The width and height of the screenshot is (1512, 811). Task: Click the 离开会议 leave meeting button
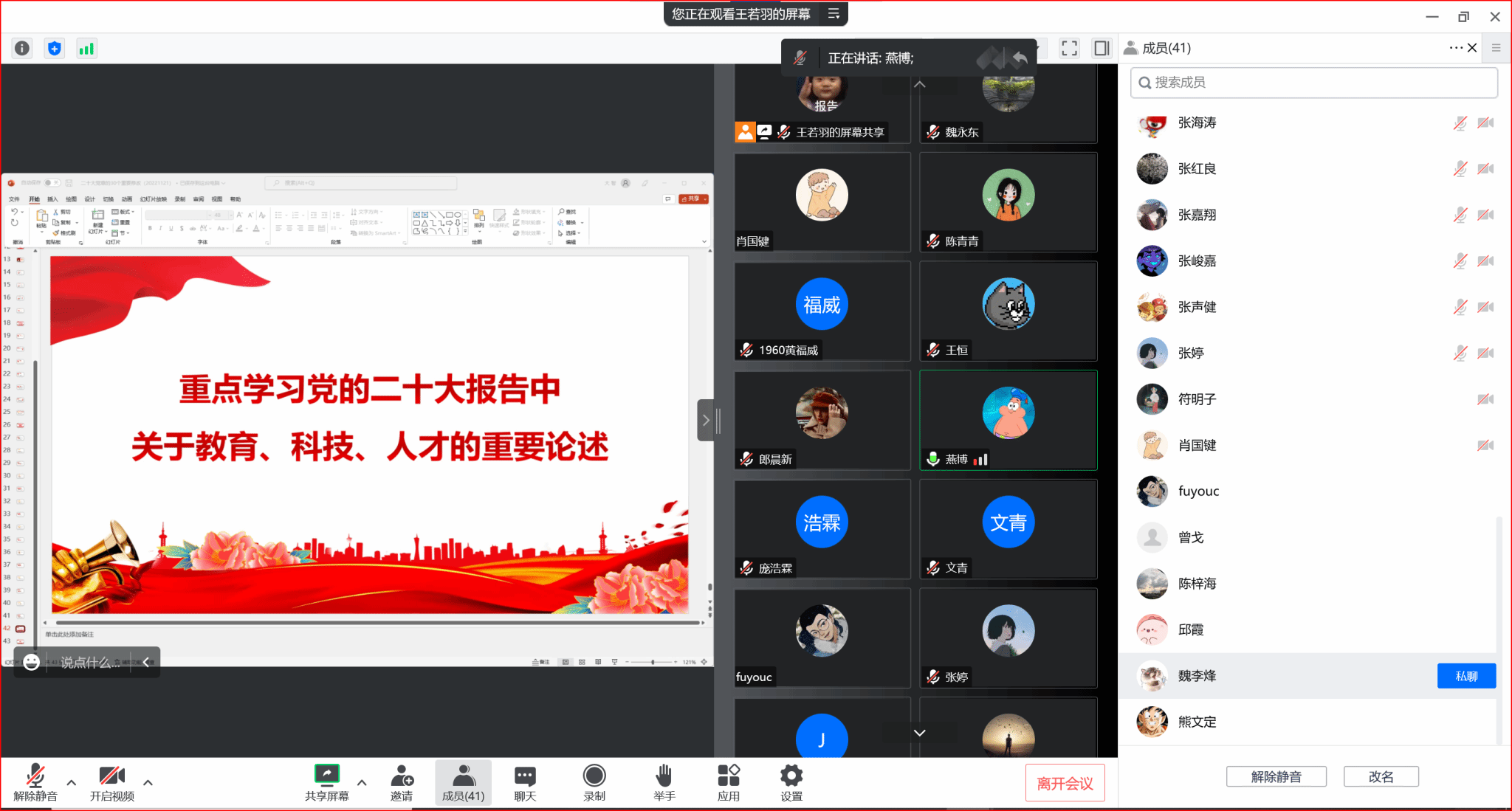1065,783
